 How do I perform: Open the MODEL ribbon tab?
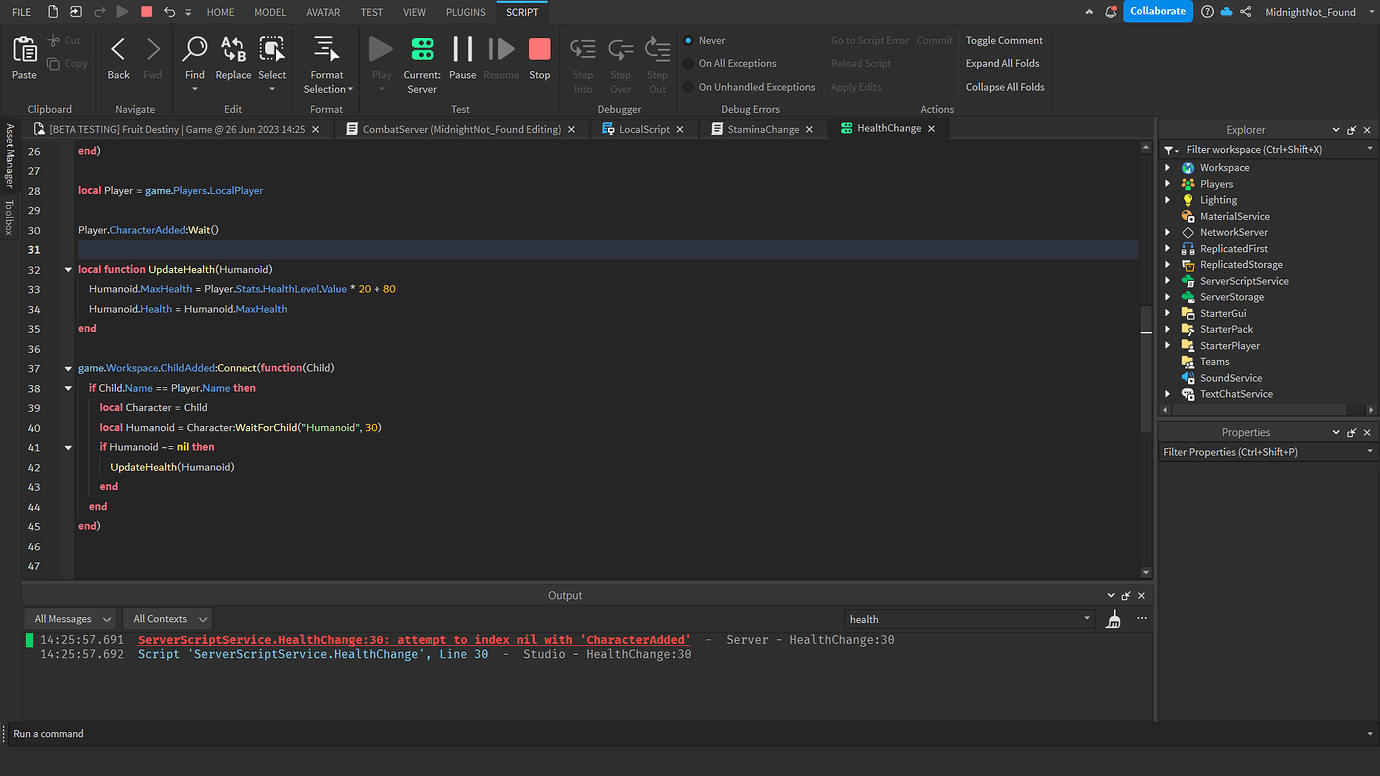pyautogui.click(x=270, y=12)
